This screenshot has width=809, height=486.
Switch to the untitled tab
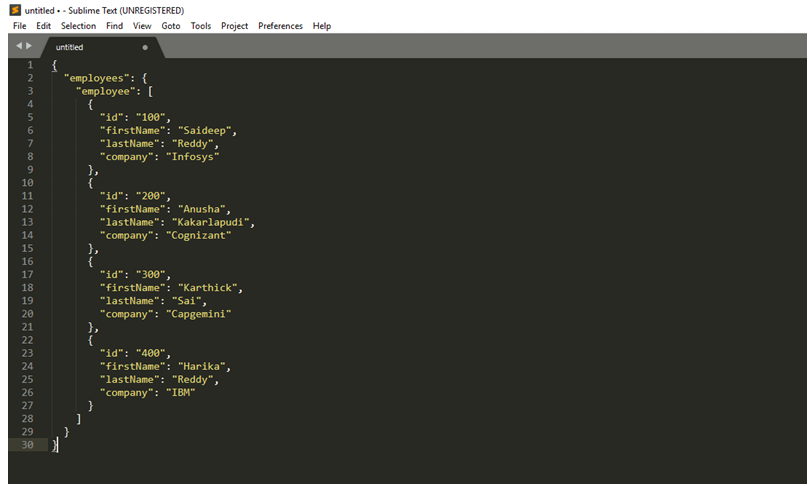click(70, 47)
